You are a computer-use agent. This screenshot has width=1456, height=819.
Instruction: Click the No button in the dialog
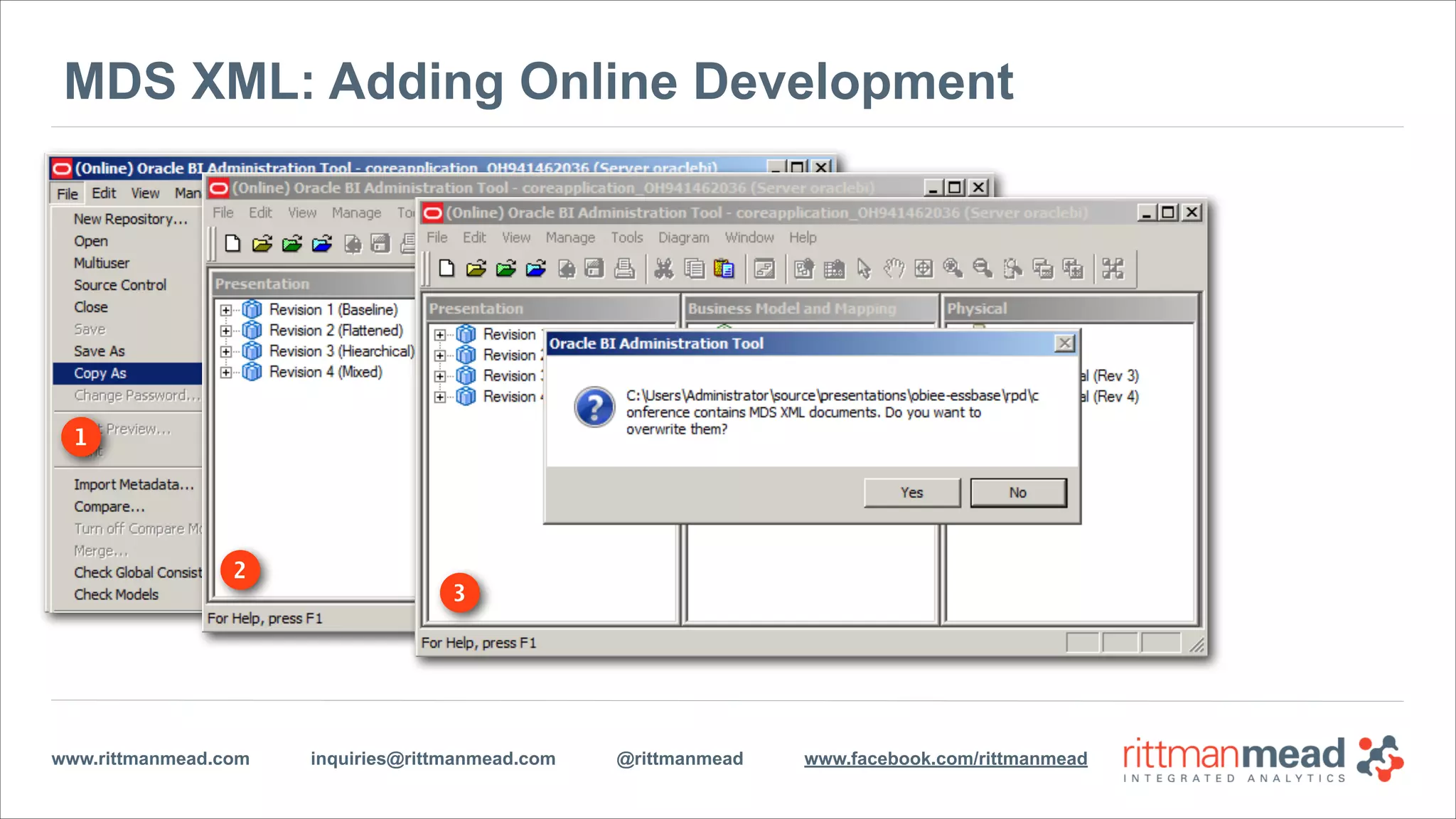coord(1017,493)
